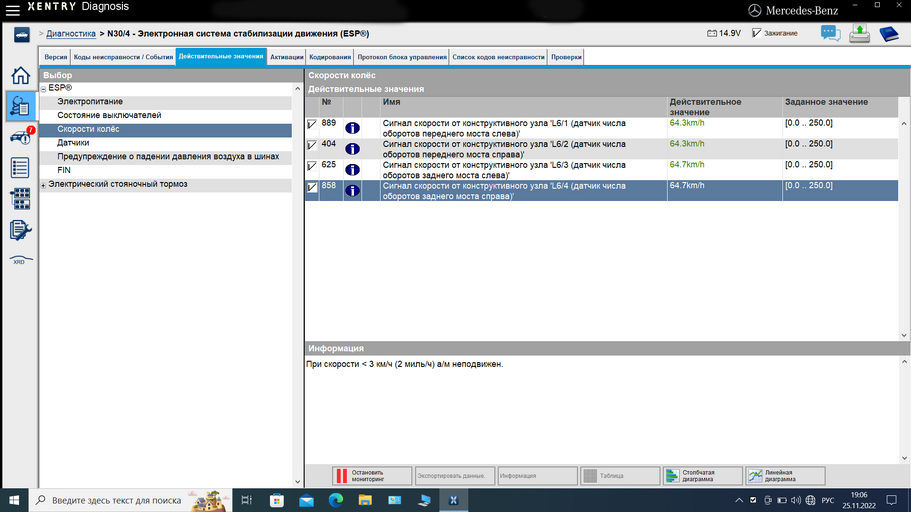This screenshot has height=512, width=911.
Task: Show info for row 889 signal
Action: [352, 128]
